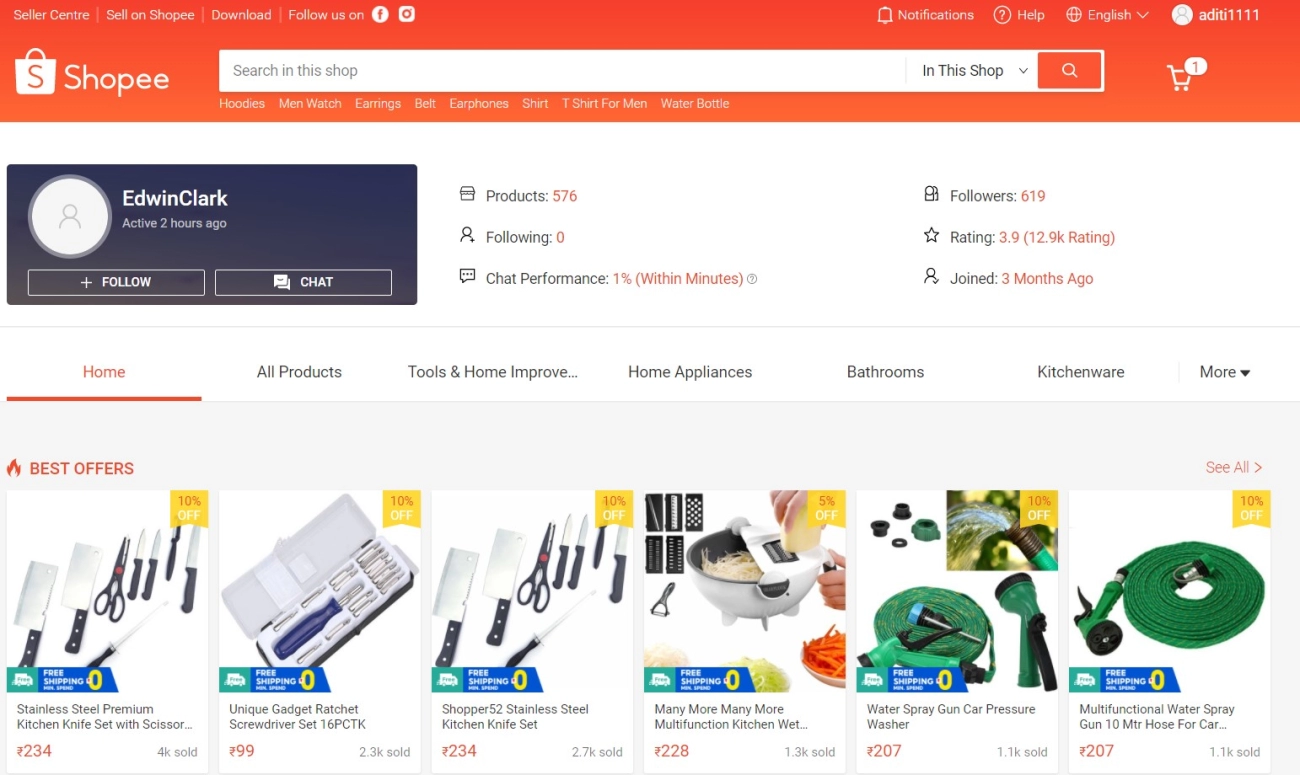The image size is (1300, 775).
Task: Click the Water Bottle search suggestion
Action: [695, 104]
